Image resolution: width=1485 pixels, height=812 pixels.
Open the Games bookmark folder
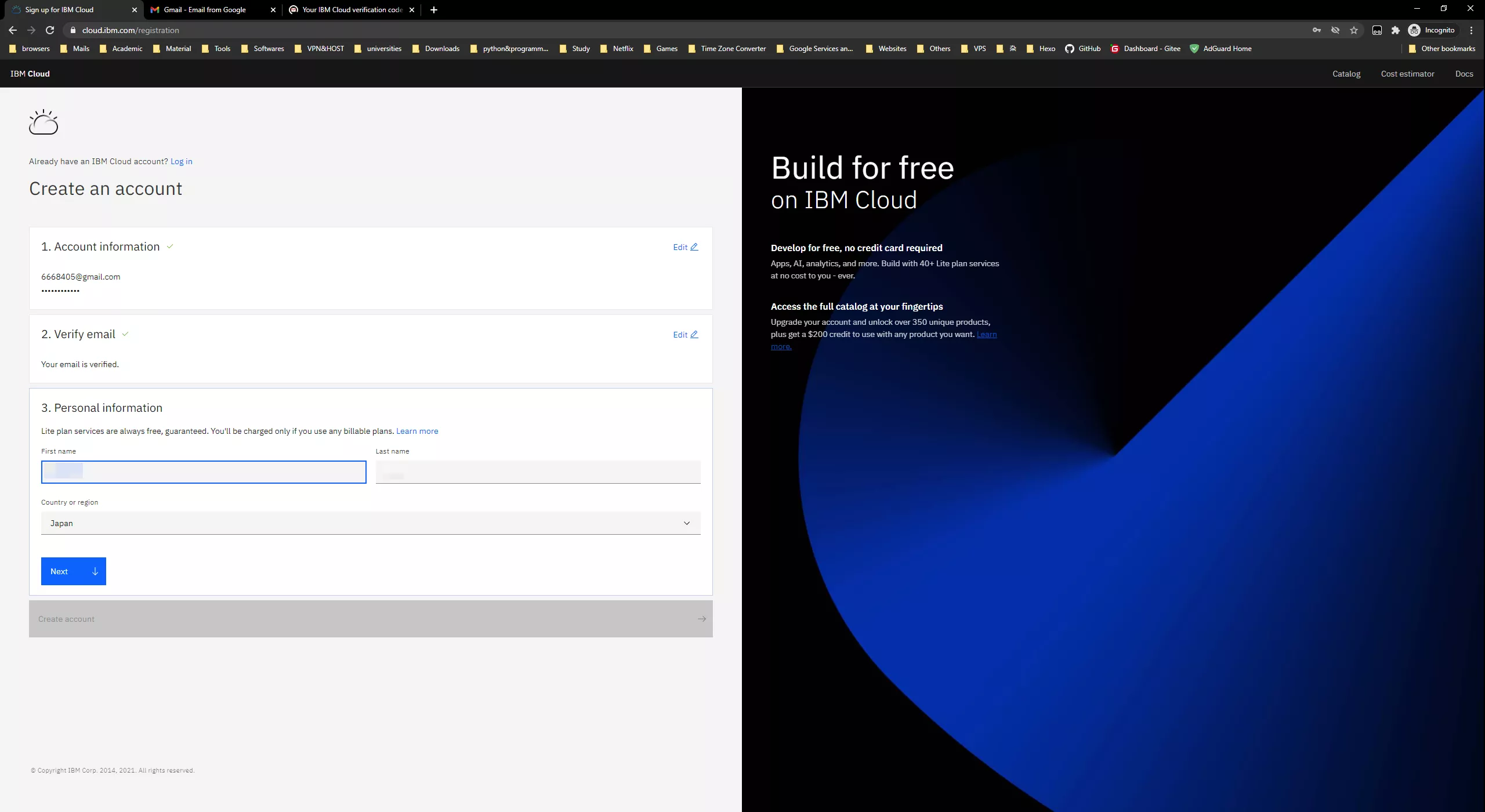660,49
